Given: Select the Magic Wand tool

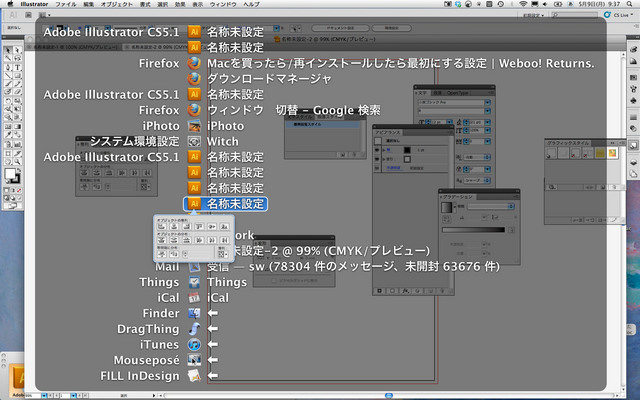Looking at the screenshot, I should point(8,59).
